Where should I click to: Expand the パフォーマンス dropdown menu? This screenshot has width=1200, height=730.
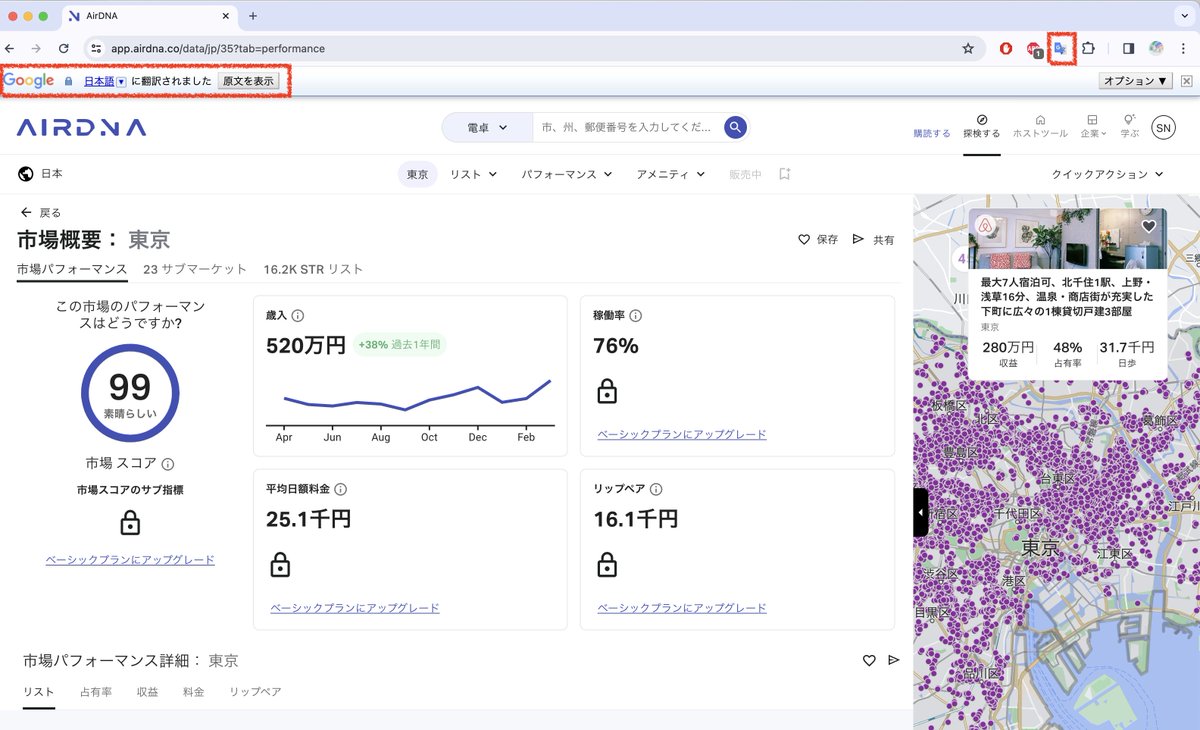[565, 174]
